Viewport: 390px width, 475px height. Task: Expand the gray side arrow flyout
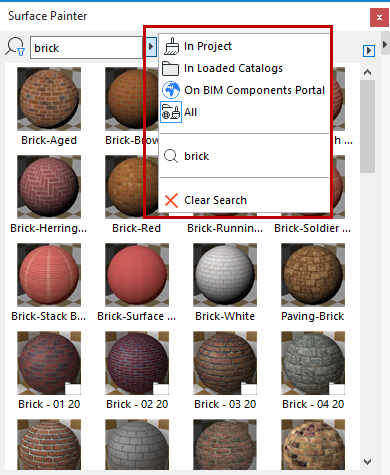pyautogui.click(x=385, y=44)
